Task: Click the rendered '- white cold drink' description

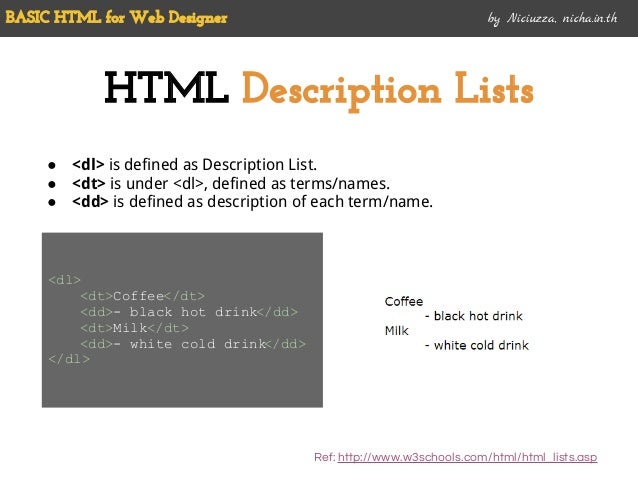Action: point(477,346)
